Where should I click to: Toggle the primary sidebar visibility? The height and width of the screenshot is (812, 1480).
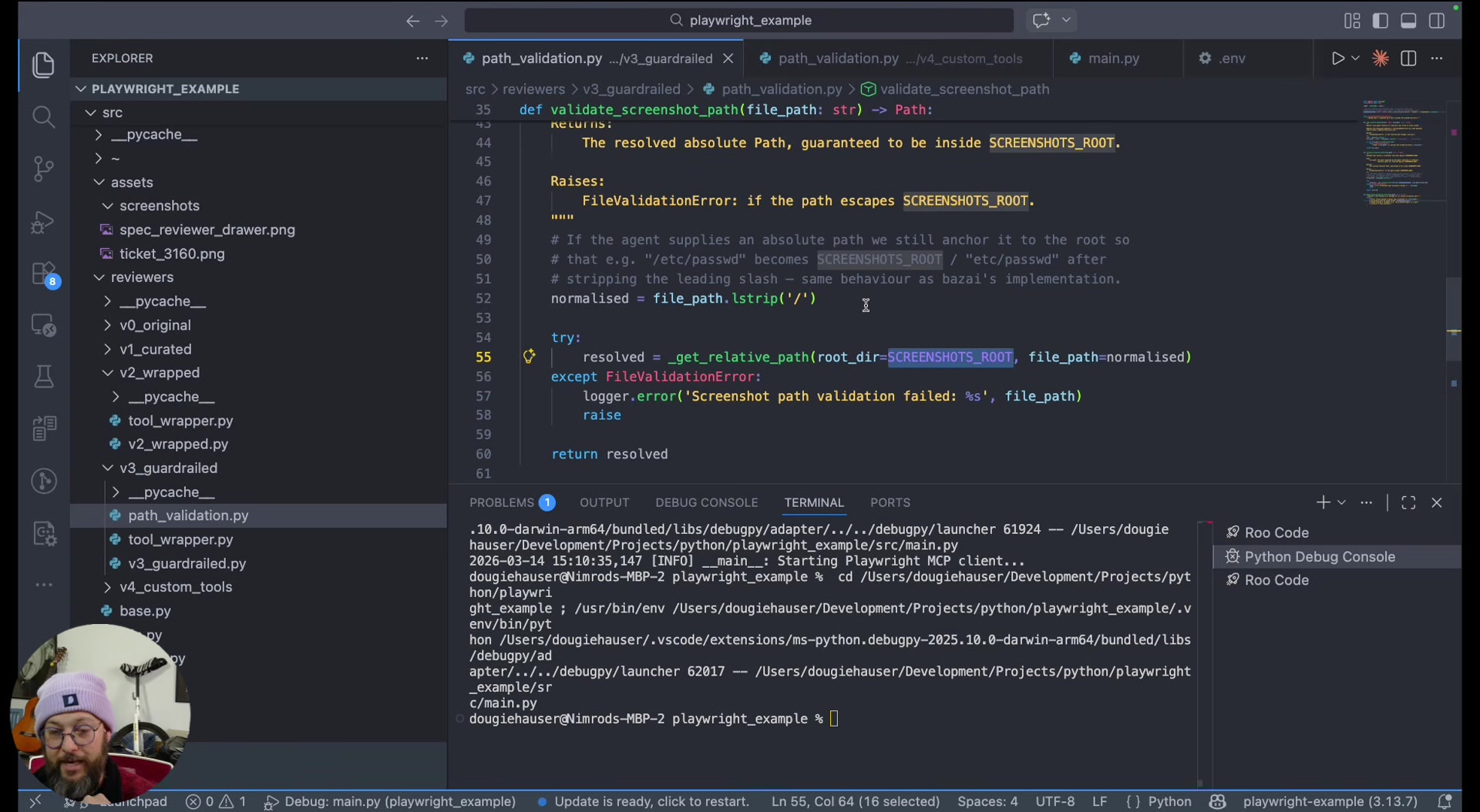[x=1381, y=21]
